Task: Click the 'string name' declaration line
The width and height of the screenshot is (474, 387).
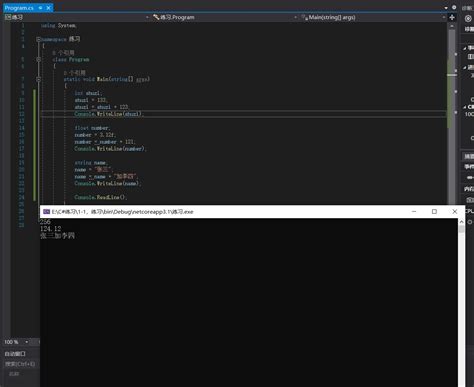Action: click(91, 163)
